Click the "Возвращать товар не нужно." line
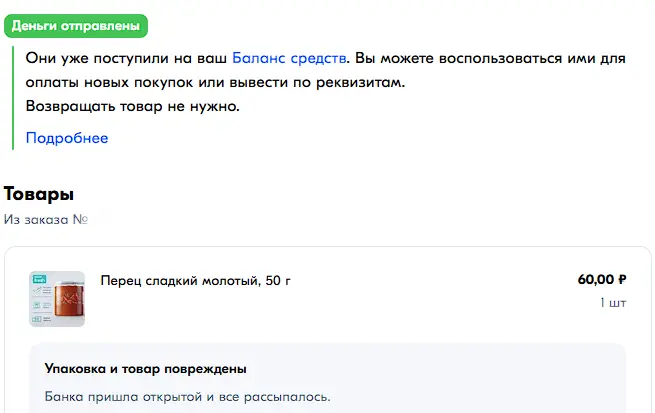The image size is (655, 413). coord(132,106)
